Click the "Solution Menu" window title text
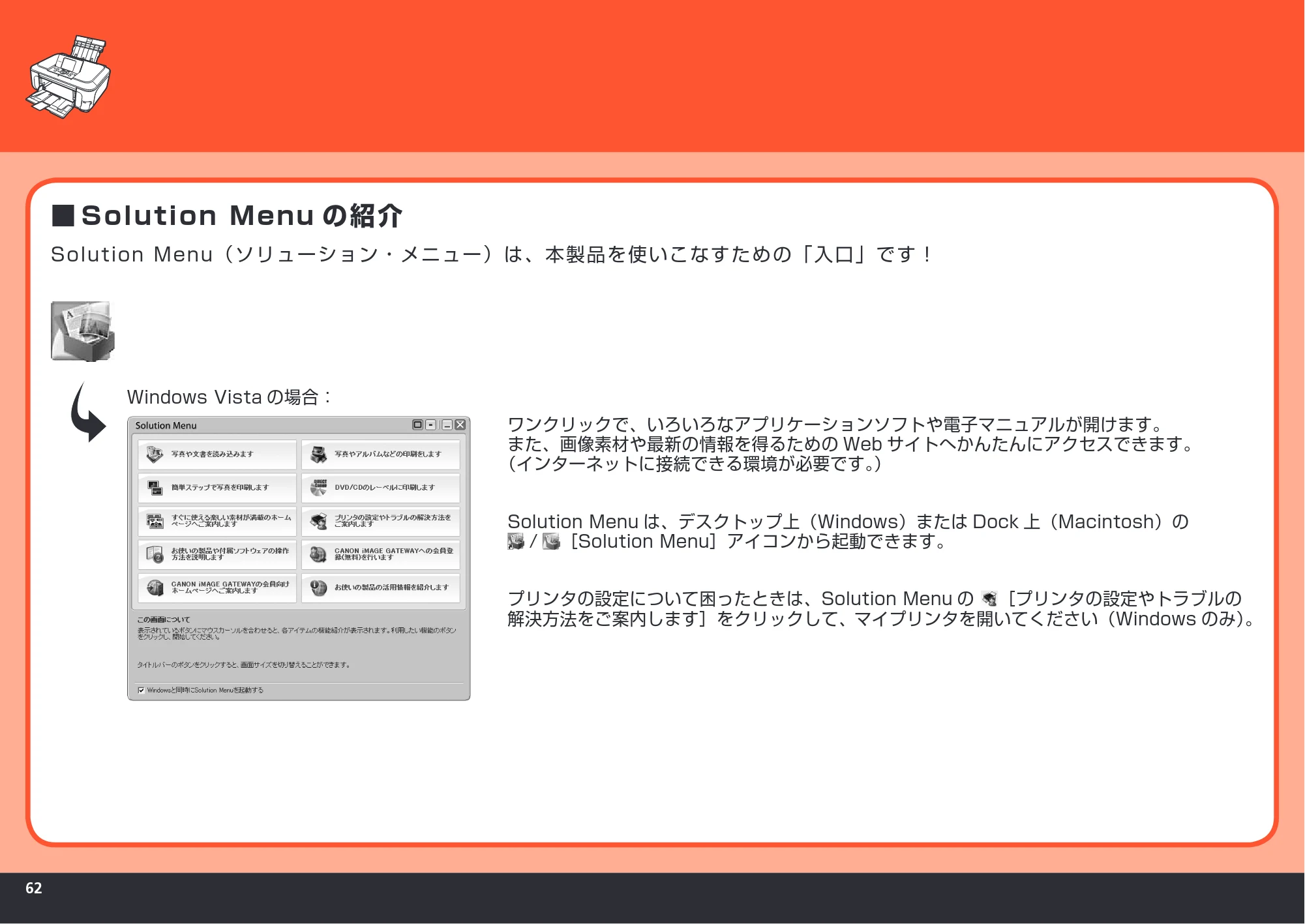1305x924 pixels. tap(166, 425)
